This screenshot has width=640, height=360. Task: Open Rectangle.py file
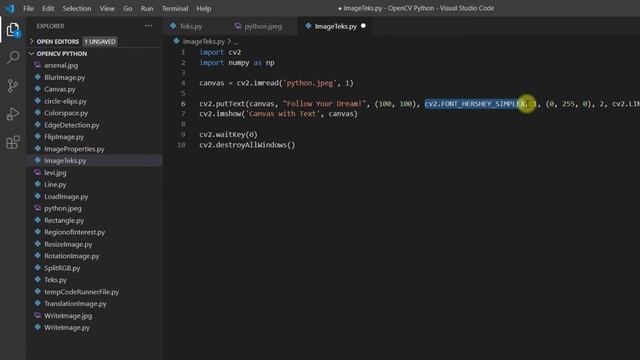(x=64, y=220)
